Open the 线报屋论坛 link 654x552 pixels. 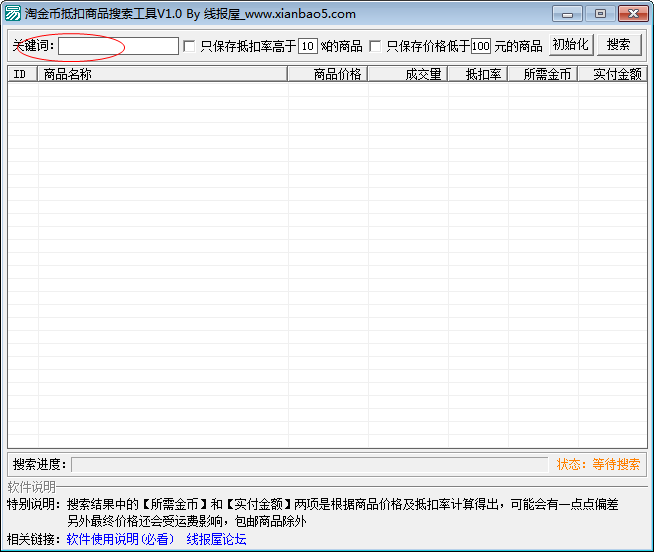coord(216,539)
